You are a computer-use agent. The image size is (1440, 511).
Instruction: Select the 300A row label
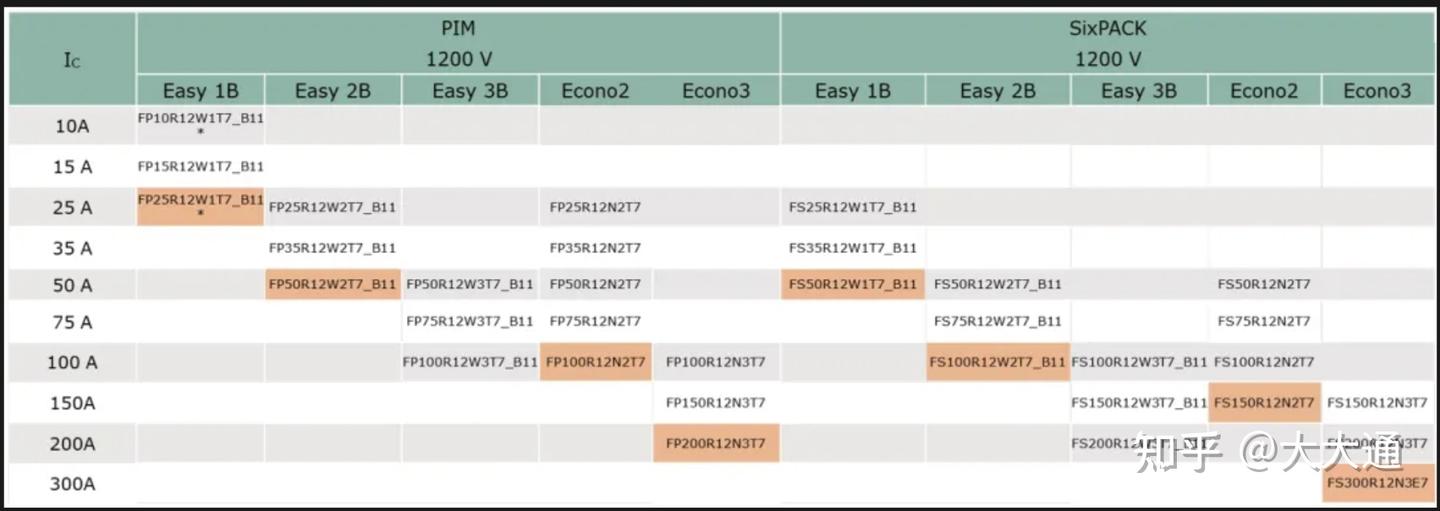[71, 485]
